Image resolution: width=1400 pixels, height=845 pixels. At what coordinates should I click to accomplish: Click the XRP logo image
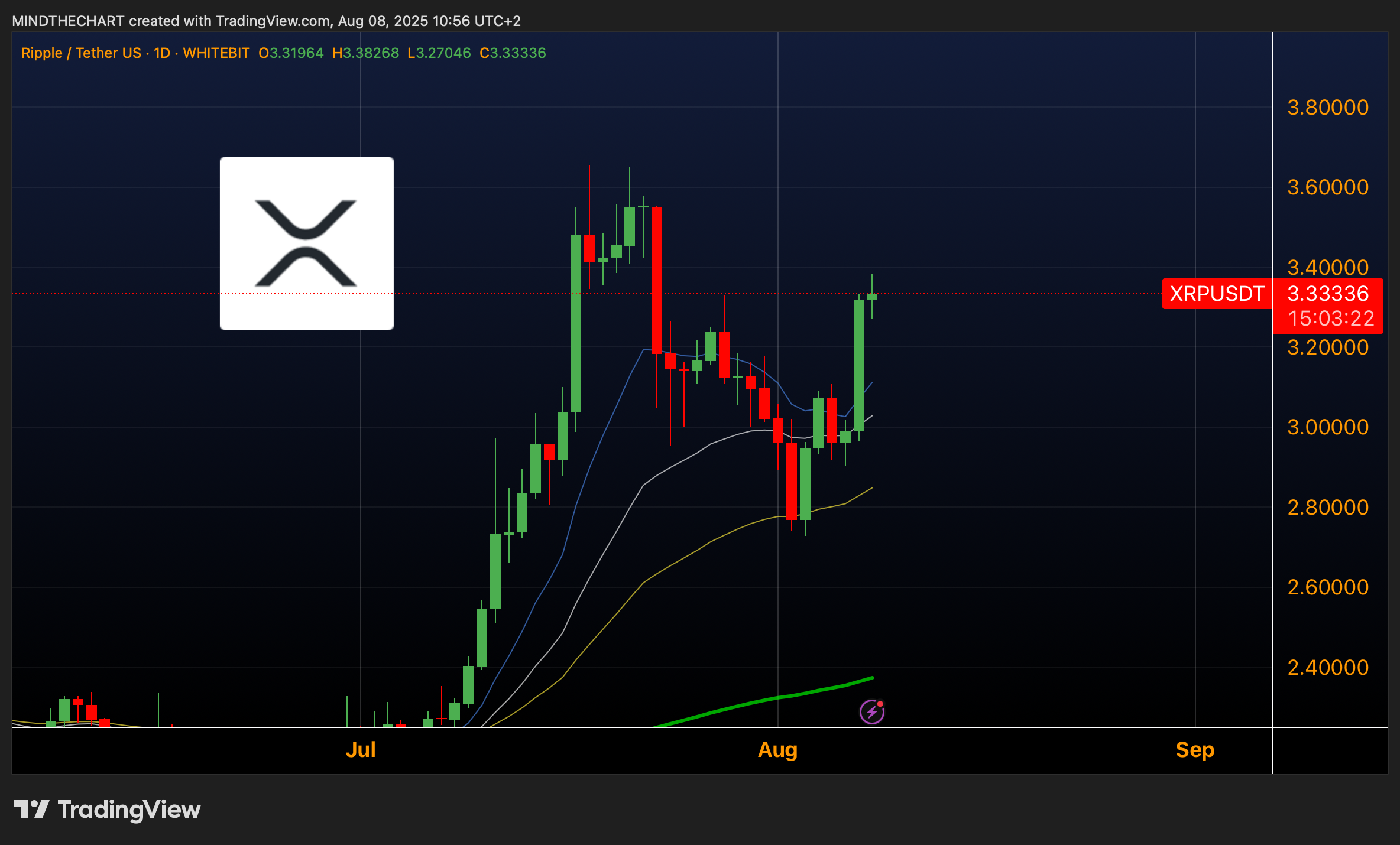tap(306, 243)
